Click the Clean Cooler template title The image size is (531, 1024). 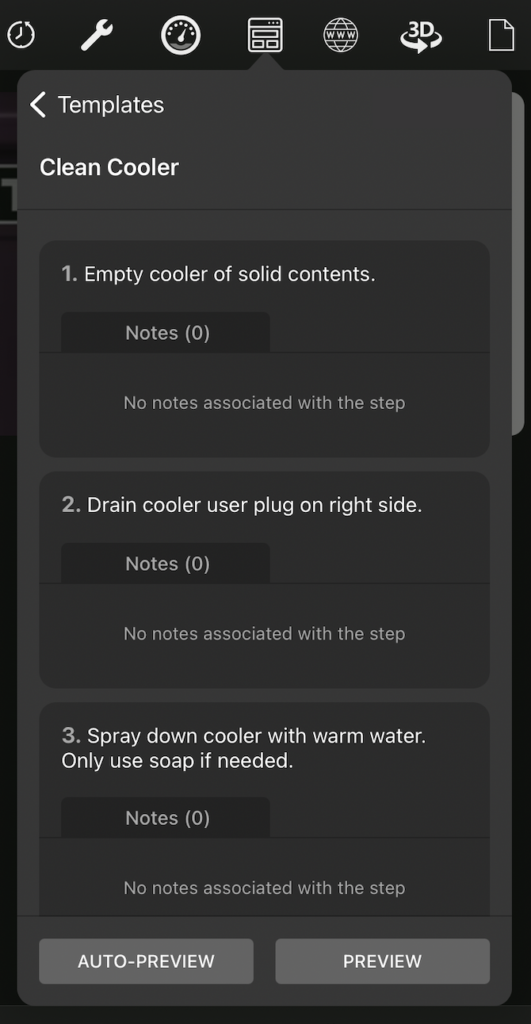109,167
